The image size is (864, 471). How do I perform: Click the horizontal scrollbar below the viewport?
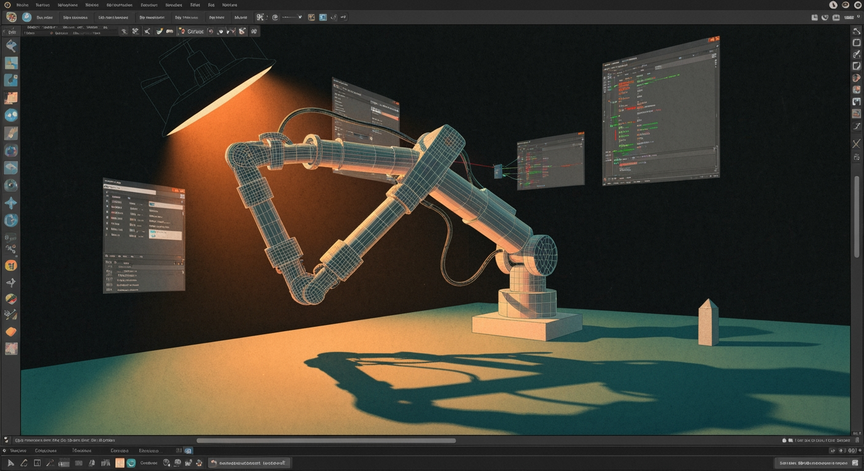(x=326, y=441)
